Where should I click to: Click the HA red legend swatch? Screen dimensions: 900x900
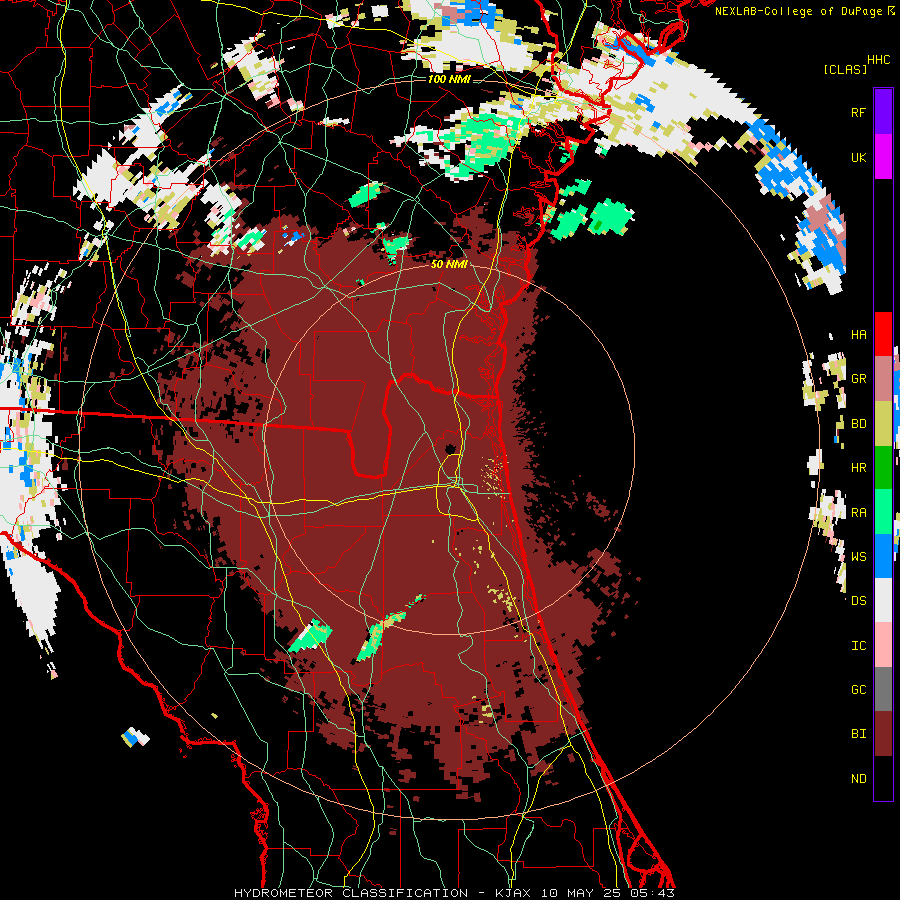(x=883, y=334)
